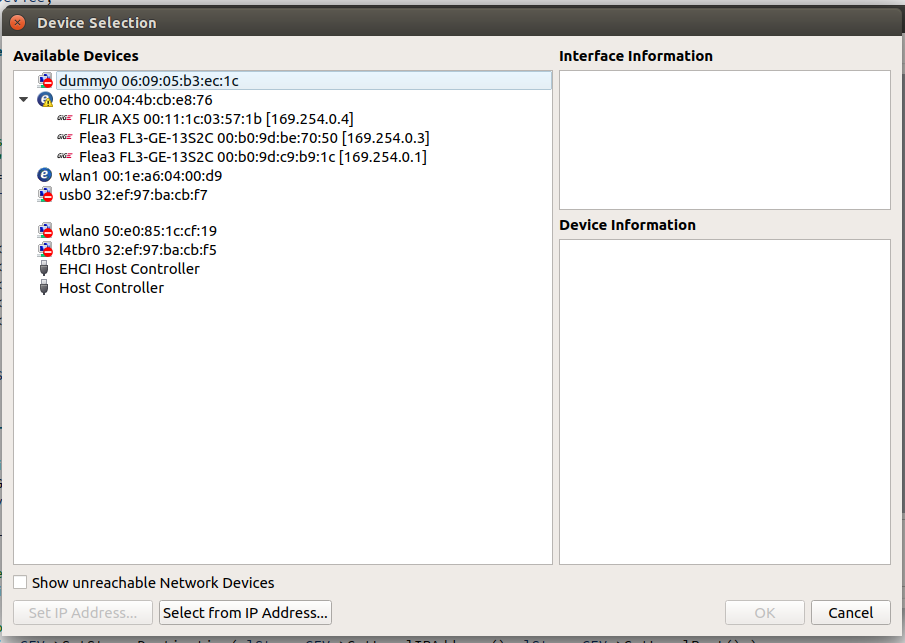Click the GigE icon beside FLIR AX5
Image resolution: width=905 pixels, height=643 pixels.
tap(65, 119)
